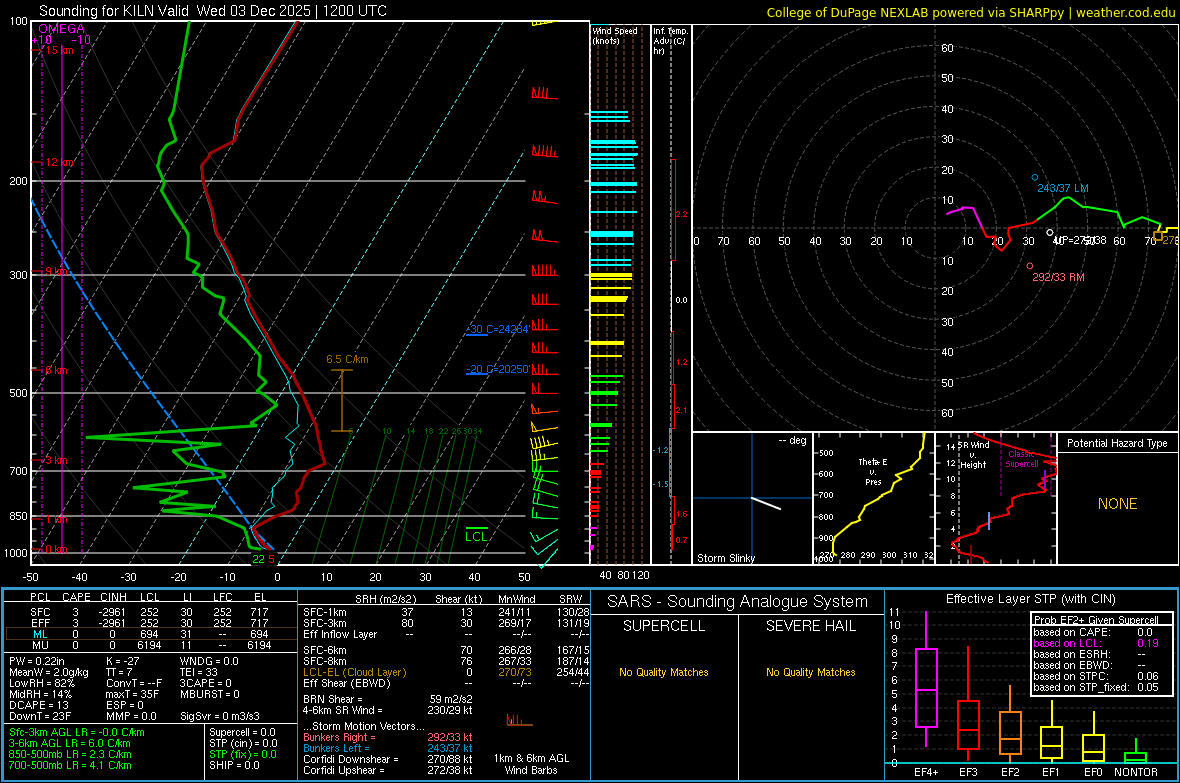Click Effective Layer STP (with CIN) title
The width and height of the screenshot is (1180, 783).
[1030, 599]
